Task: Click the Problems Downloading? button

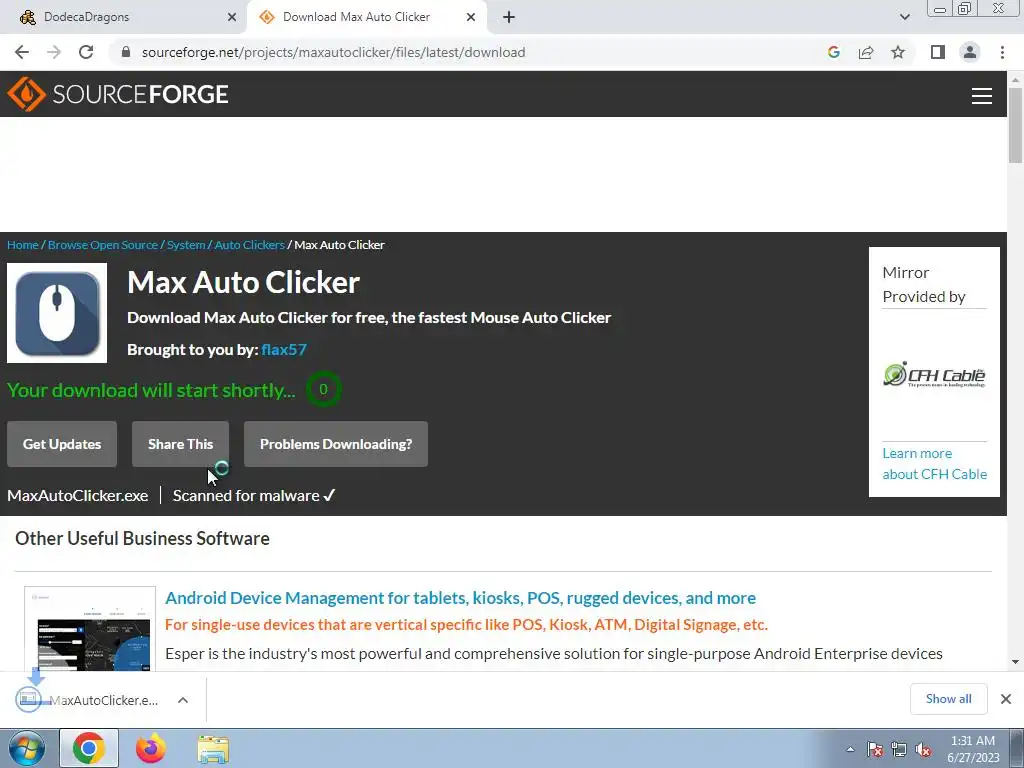Action: click(x=336, y=444)
